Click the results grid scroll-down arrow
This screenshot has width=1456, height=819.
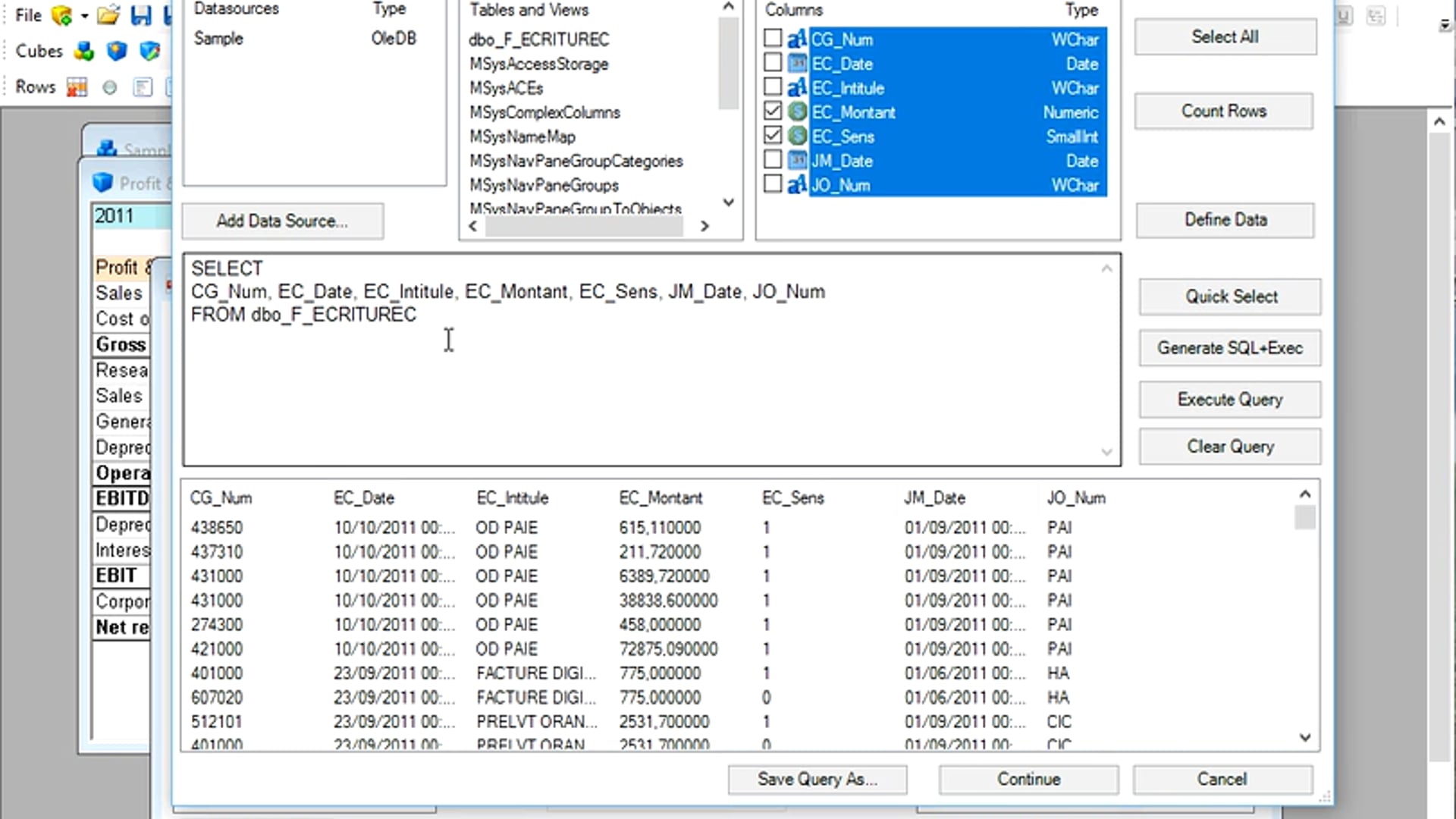tap(1305, 737)
